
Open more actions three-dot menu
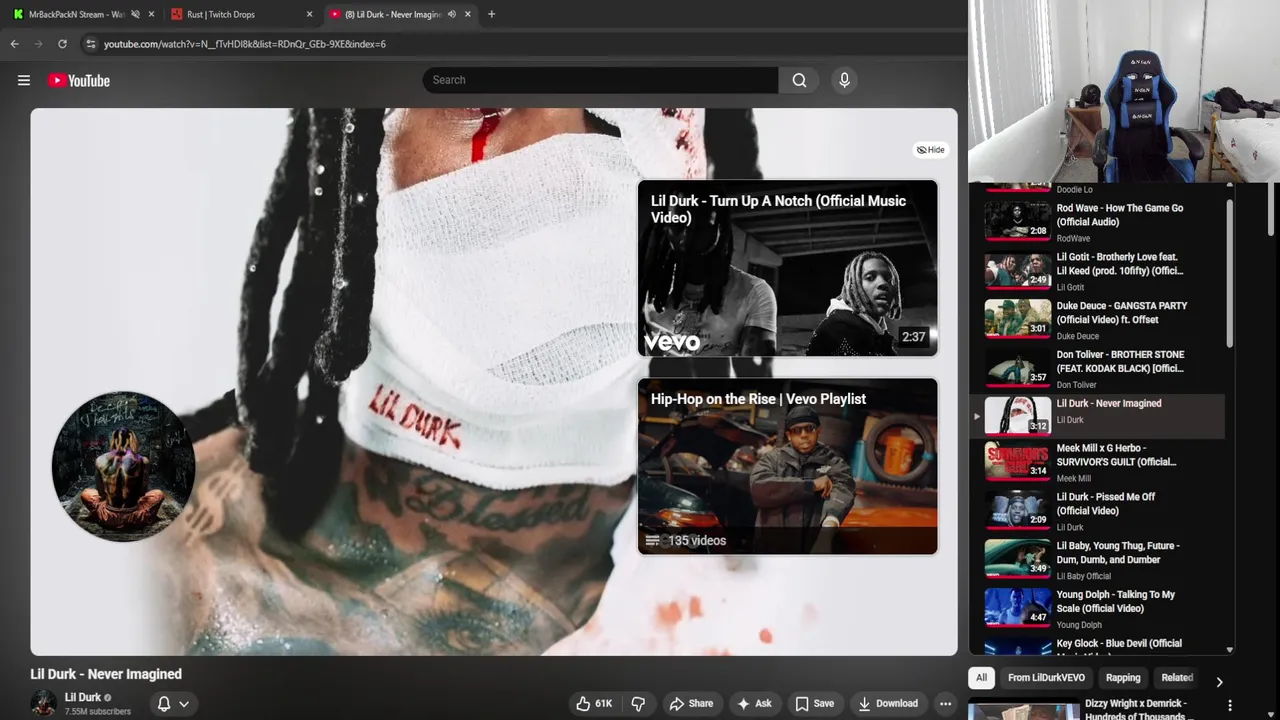pos(945,703)
